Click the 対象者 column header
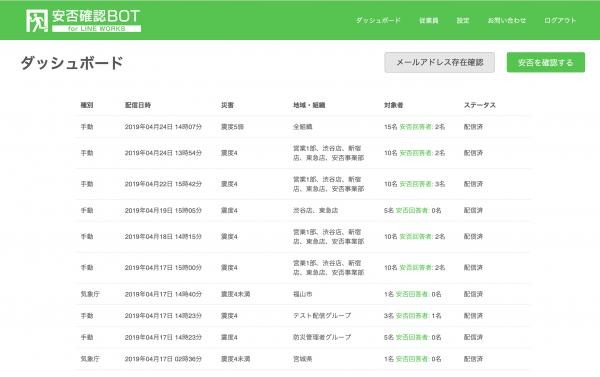The height and width of the screenshot is (377, 600). point(393,105)
